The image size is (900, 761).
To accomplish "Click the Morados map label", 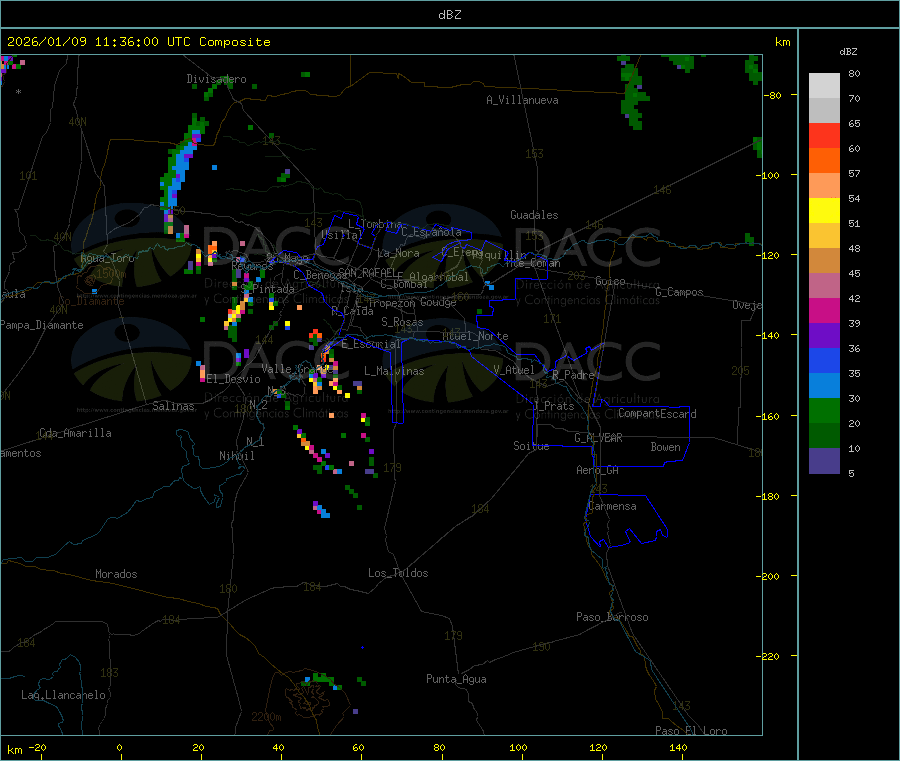I will point(116,574).
